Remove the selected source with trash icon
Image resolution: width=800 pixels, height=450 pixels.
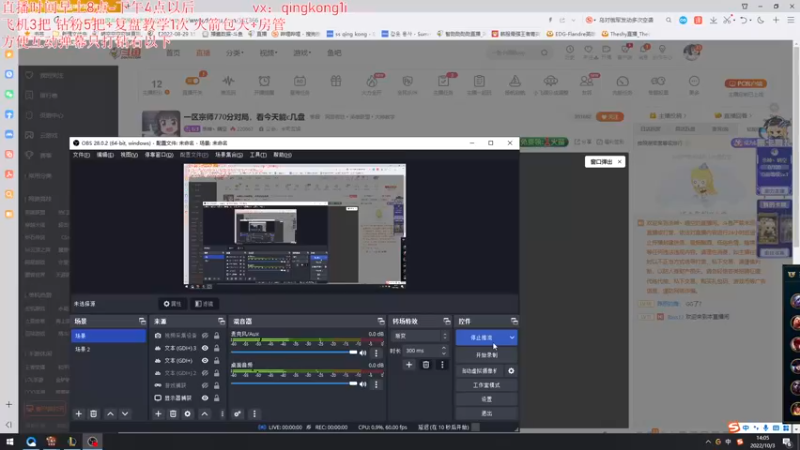pos(173,414)
